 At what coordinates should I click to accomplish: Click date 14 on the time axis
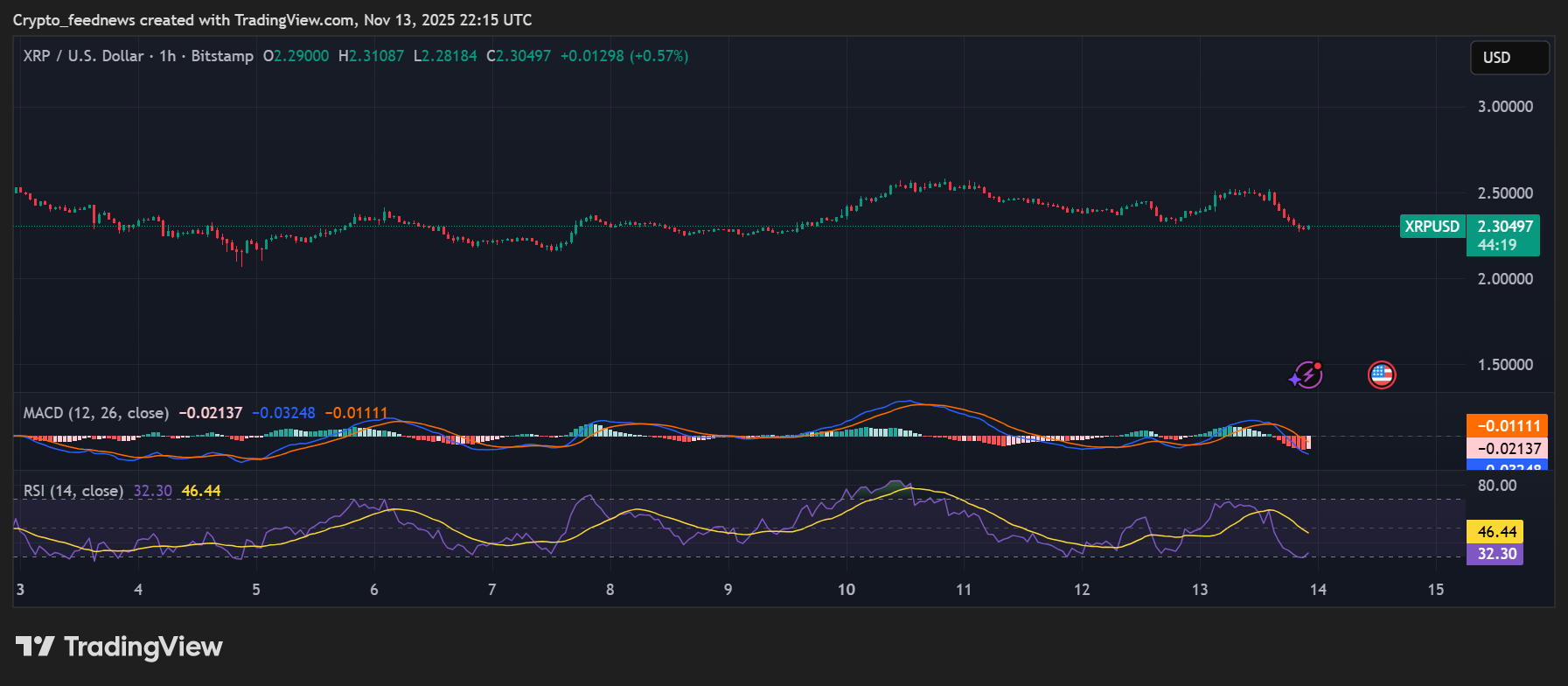(x=1318, y=590)
